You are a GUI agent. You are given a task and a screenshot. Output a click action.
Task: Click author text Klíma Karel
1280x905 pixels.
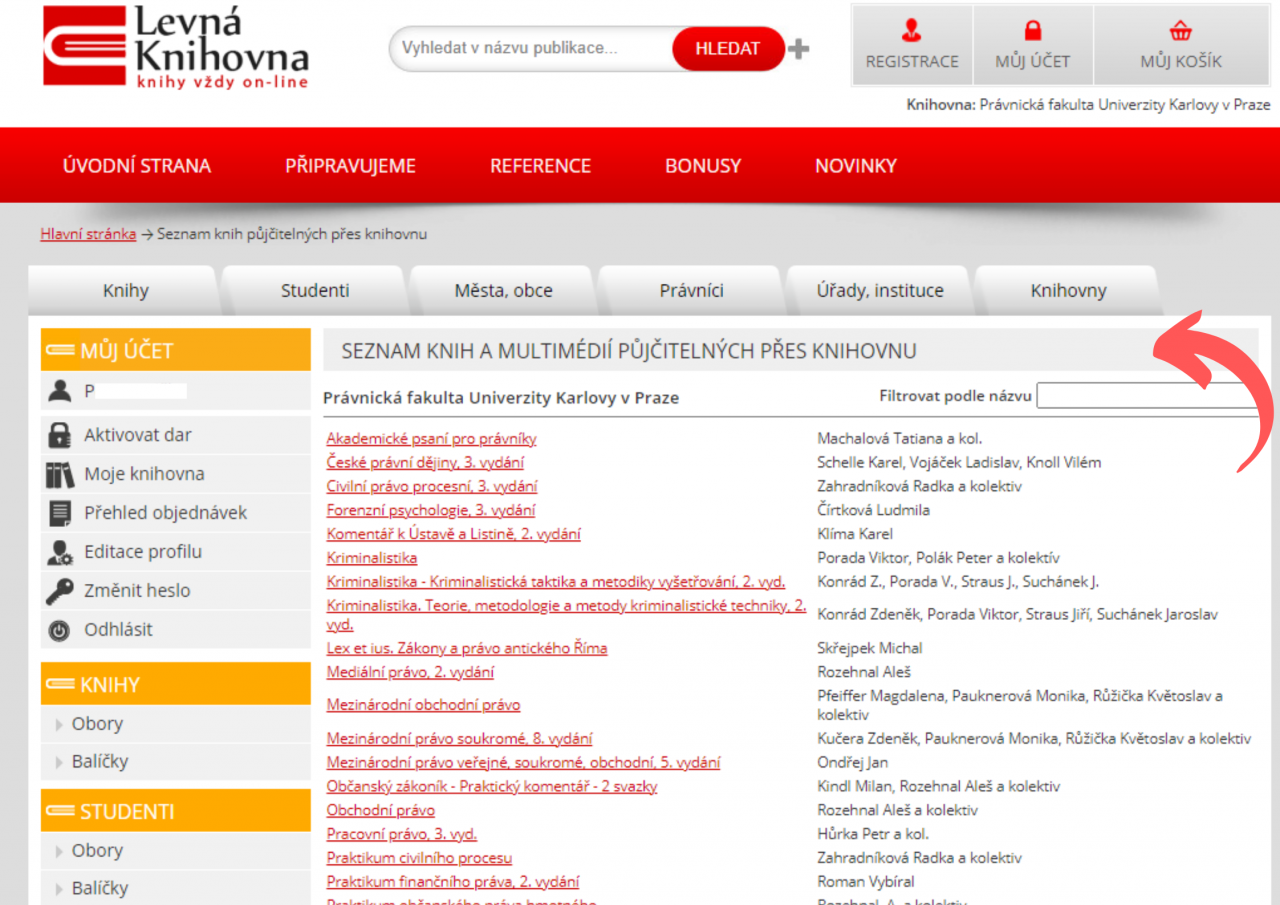(855, 534)
